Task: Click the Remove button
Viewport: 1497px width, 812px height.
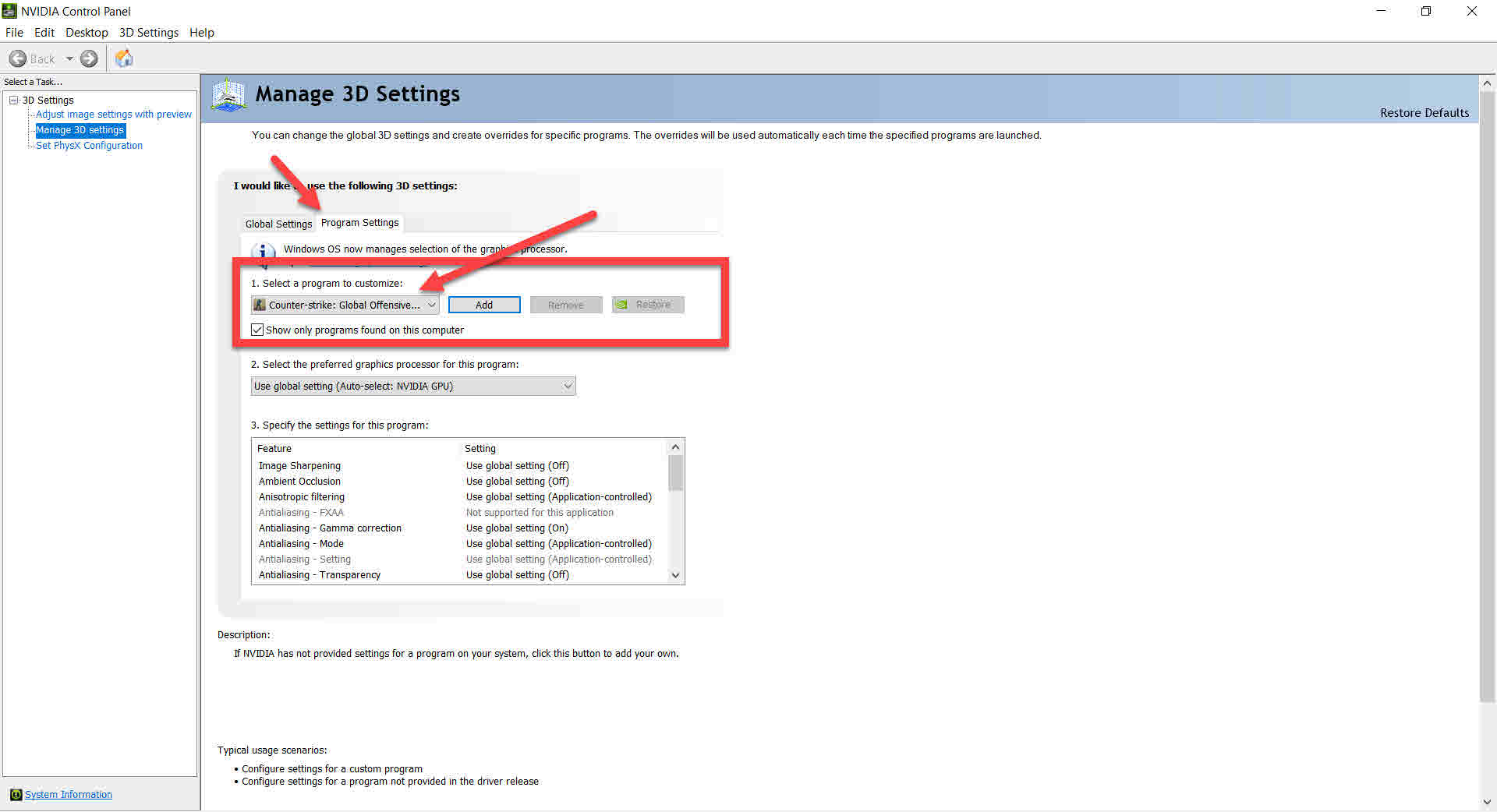Action: pos(566,305)
